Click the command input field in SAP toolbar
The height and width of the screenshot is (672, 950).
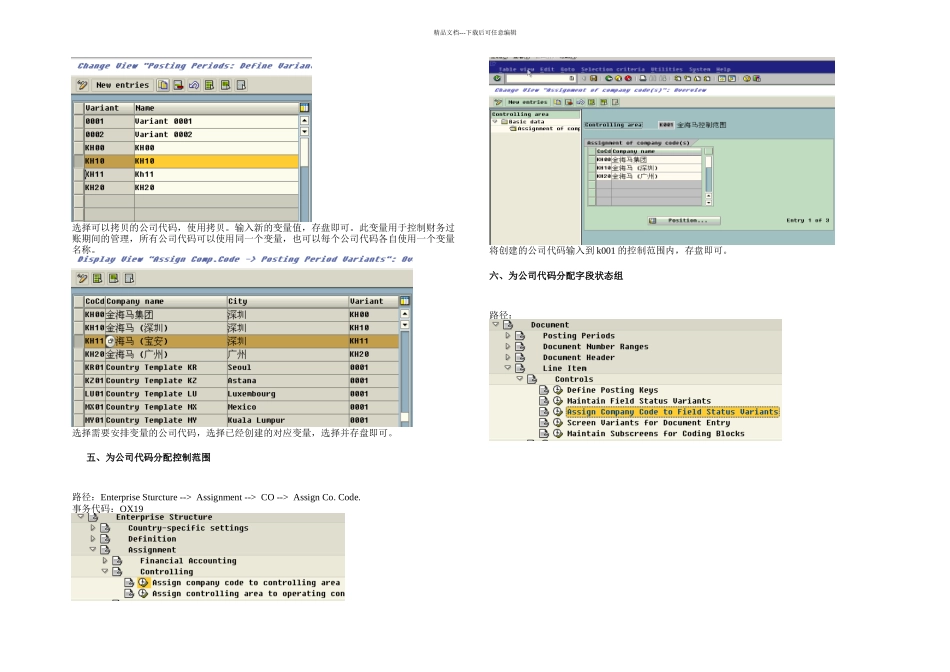pyautogui.click(x=541, y=78)
